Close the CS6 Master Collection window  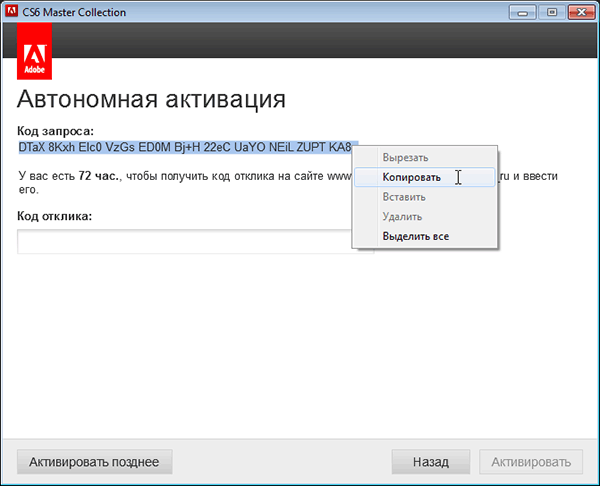coord(581,12)
